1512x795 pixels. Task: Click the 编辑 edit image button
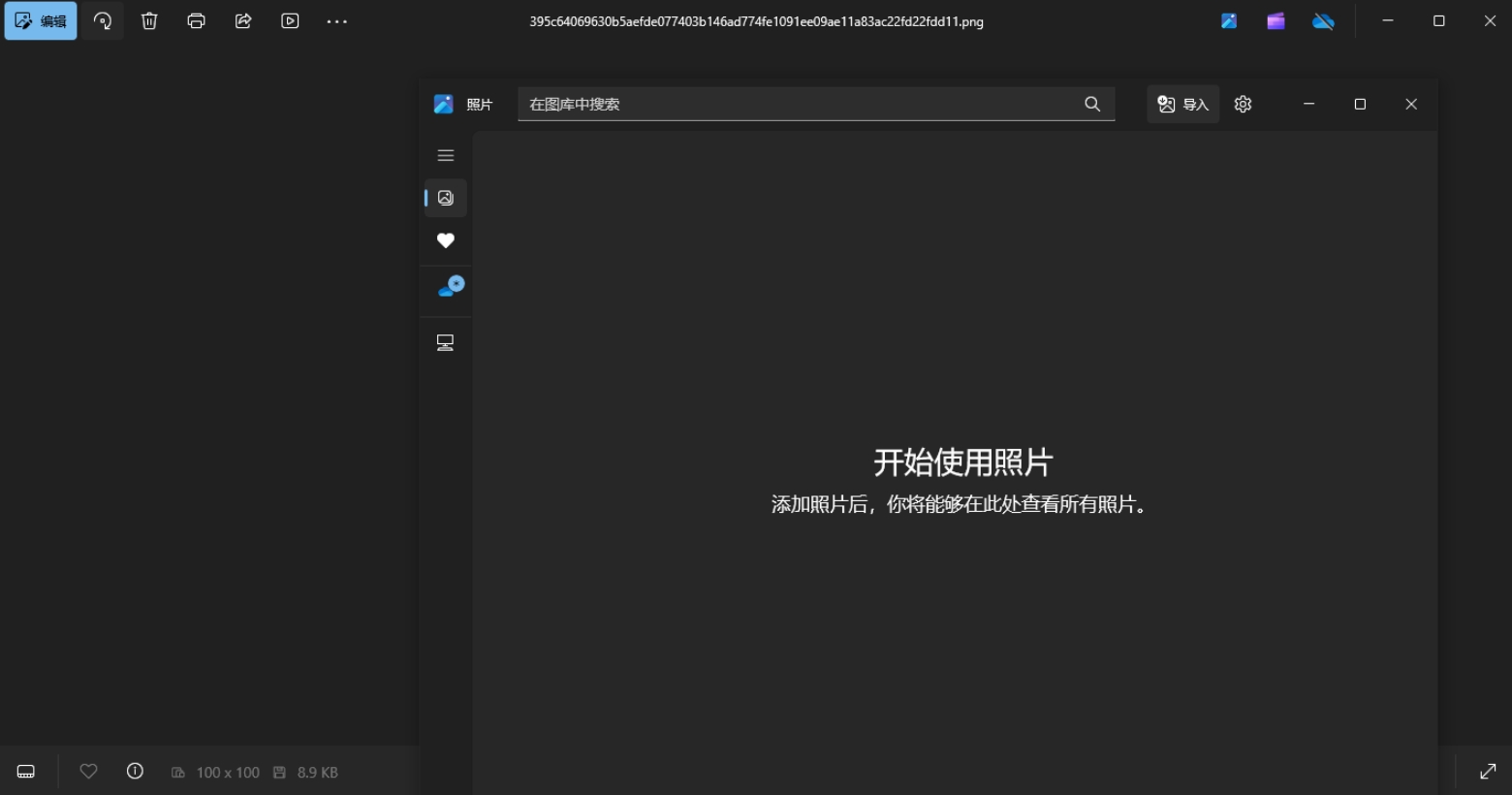[x=41, y=21]
